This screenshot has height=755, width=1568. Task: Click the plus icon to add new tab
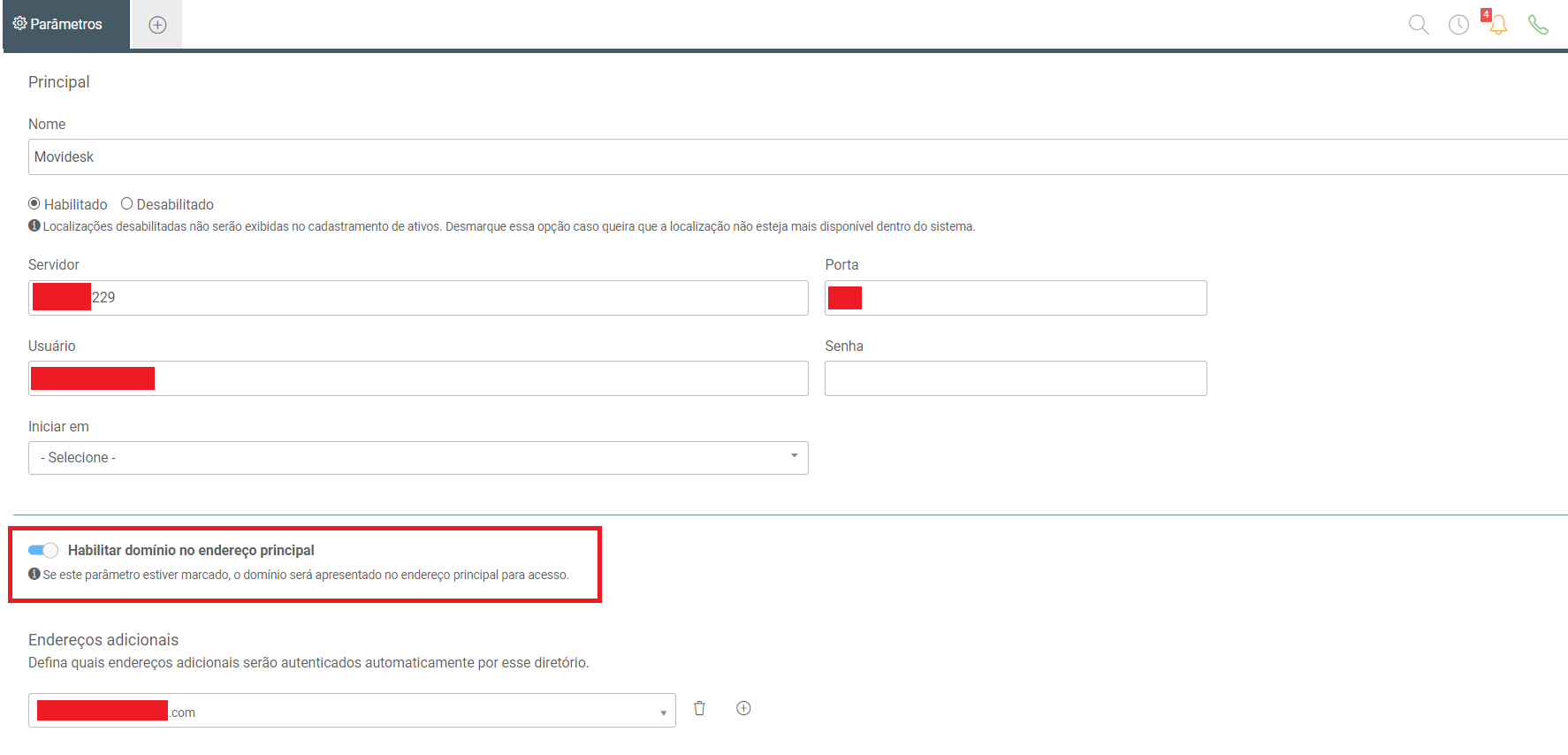[x=157, y=25]
